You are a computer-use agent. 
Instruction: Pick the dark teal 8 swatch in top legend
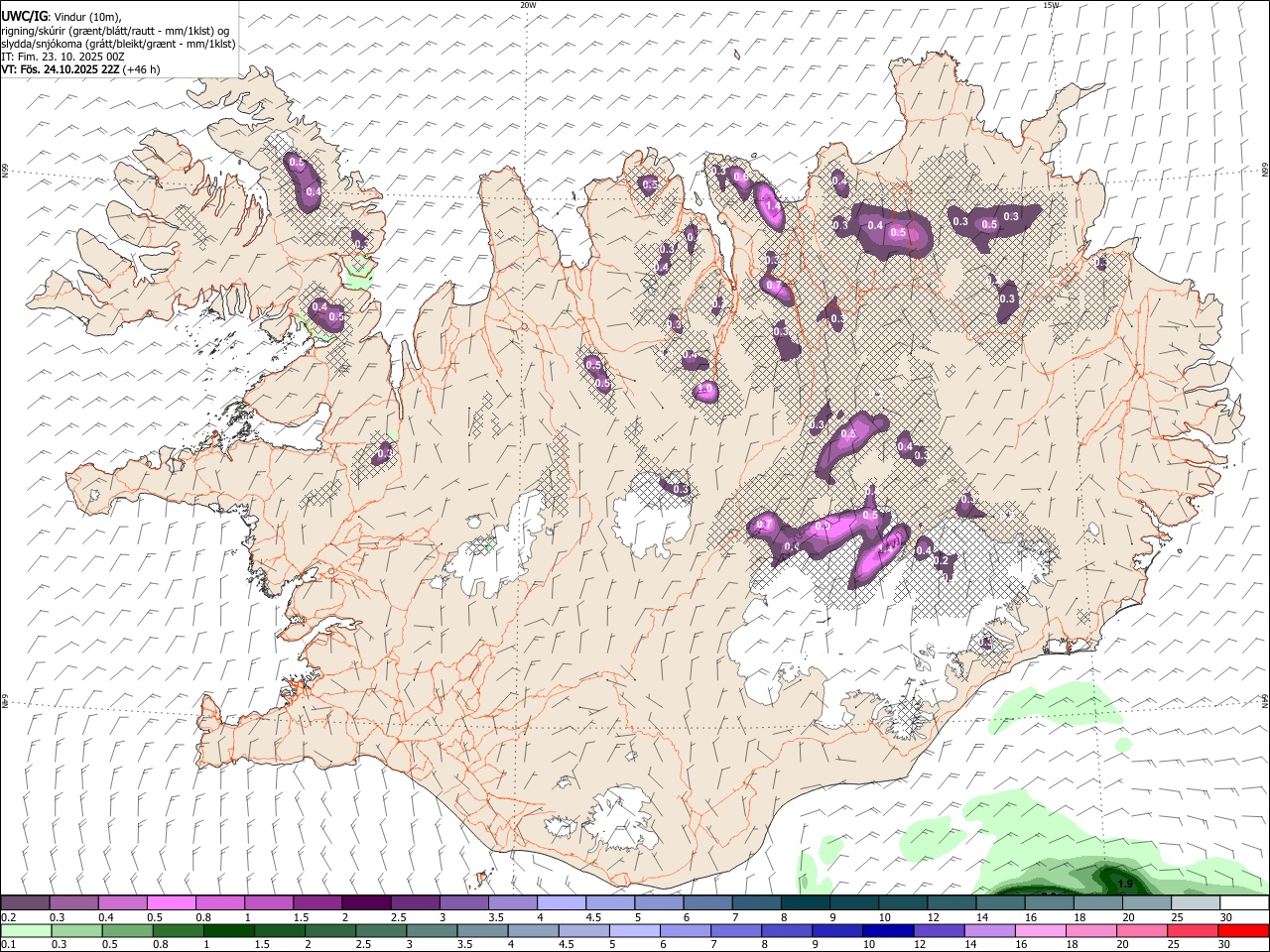tap(805, 903)
